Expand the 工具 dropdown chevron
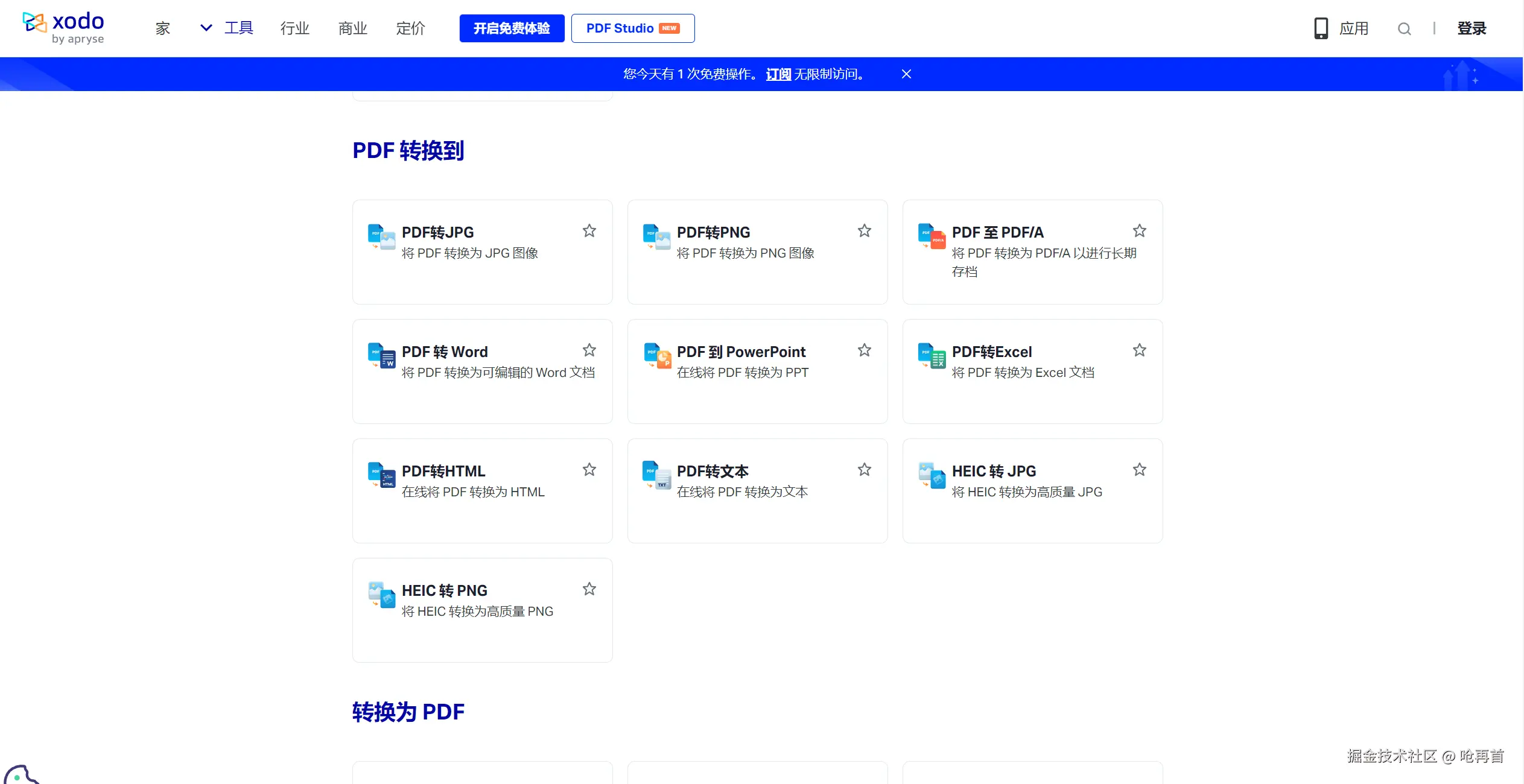The height and width of the screenshot is (784, 1524). 206,28
